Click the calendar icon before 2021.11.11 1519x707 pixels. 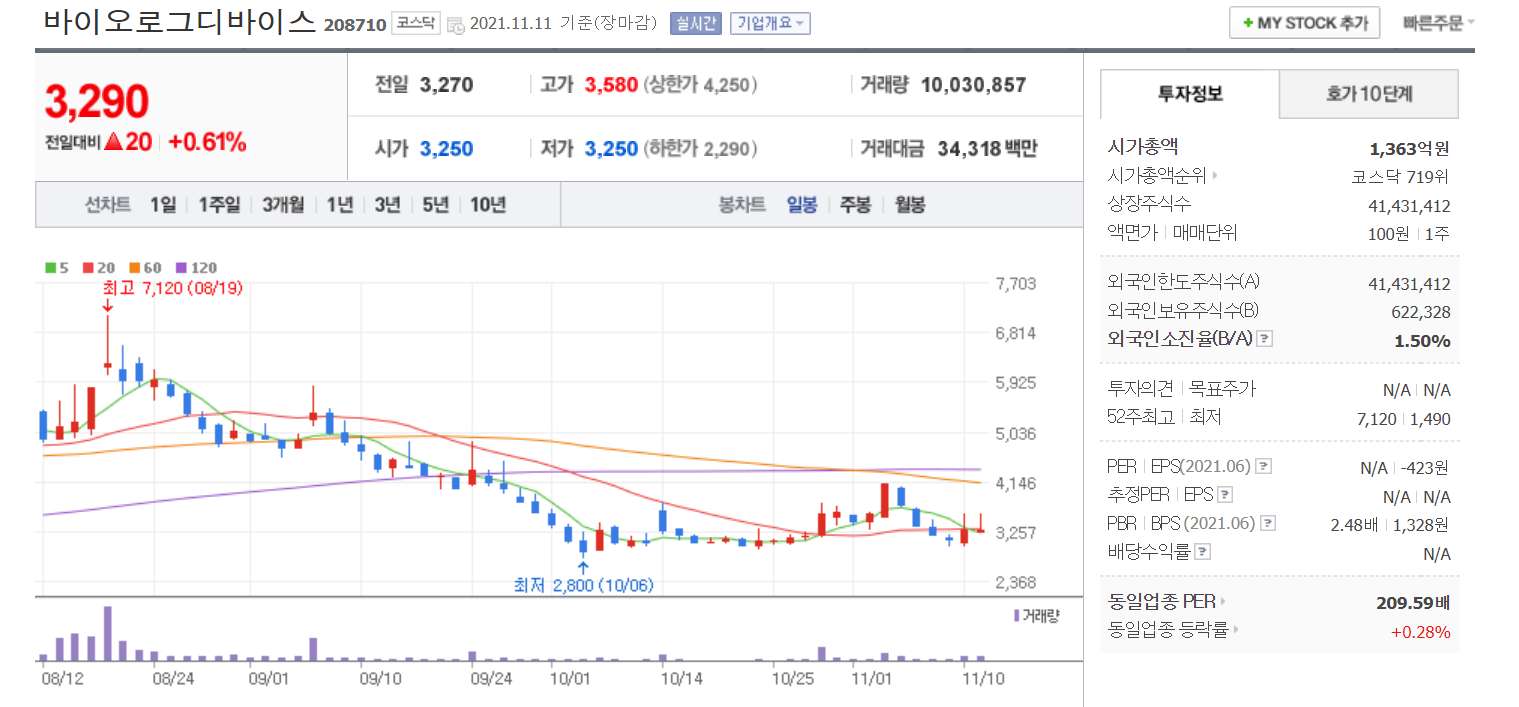click(x=455, y=24)
